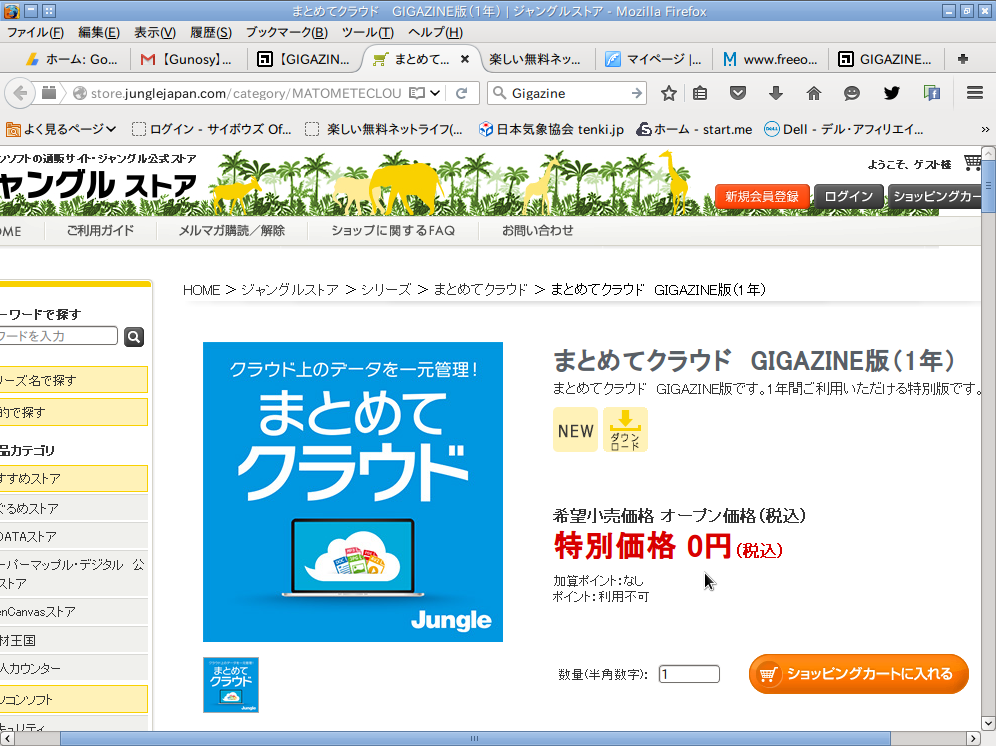Open 表示(V) menu
996x746 pixels.
(x=154, y=32)
